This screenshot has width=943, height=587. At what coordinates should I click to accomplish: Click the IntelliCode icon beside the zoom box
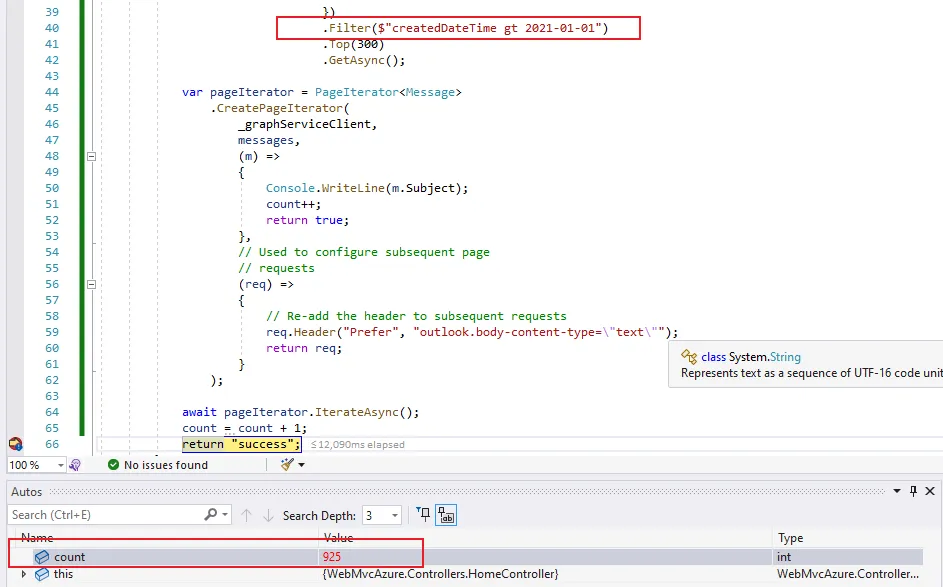tap(75, 465)
